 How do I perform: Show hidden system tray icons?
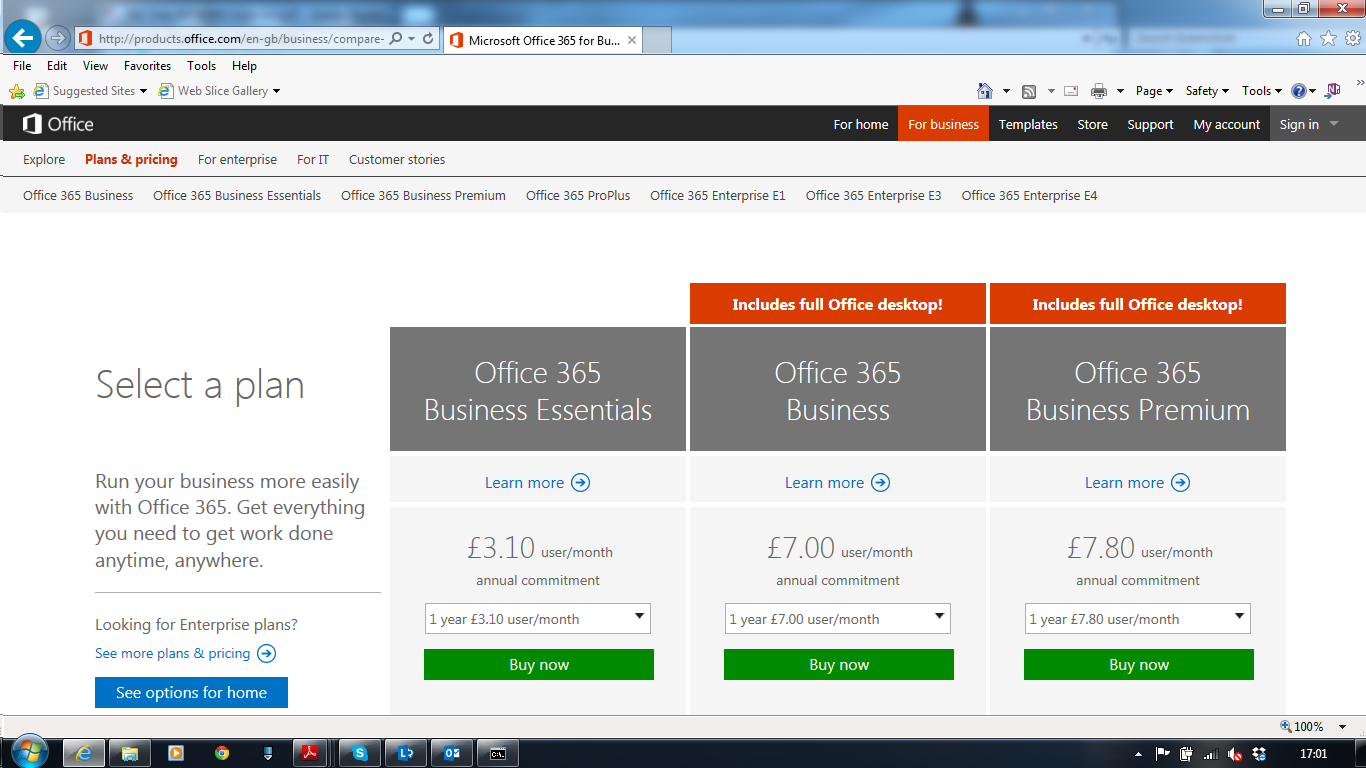[x=1138, y=754]
